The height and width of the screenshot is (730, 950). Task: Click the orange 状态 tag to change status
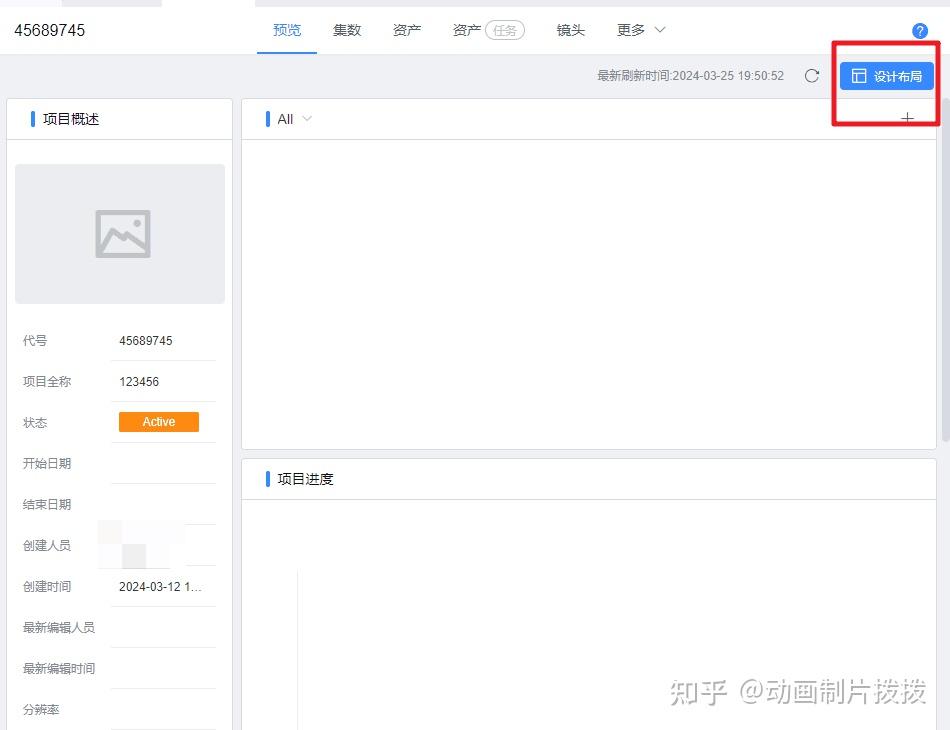(157, 422)
